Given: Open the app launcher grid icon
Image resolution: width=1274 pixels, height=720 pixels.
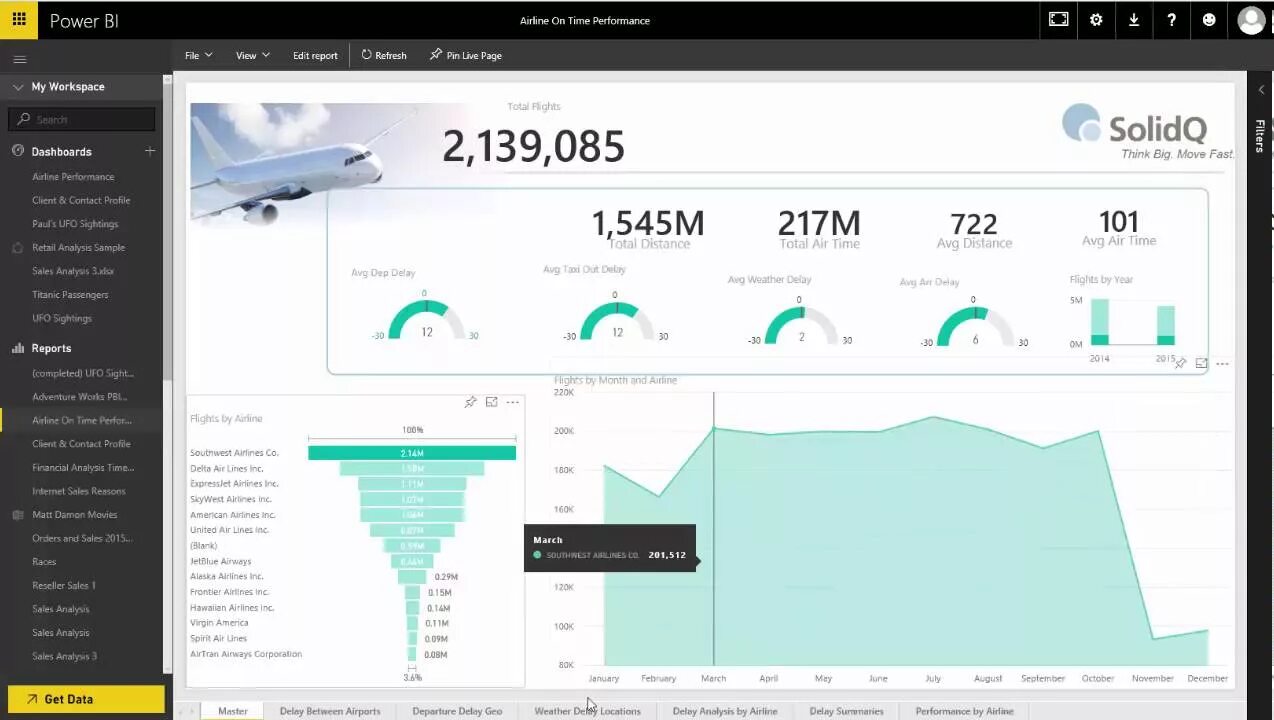Looking at the screenshot, I should click(19, 19).
